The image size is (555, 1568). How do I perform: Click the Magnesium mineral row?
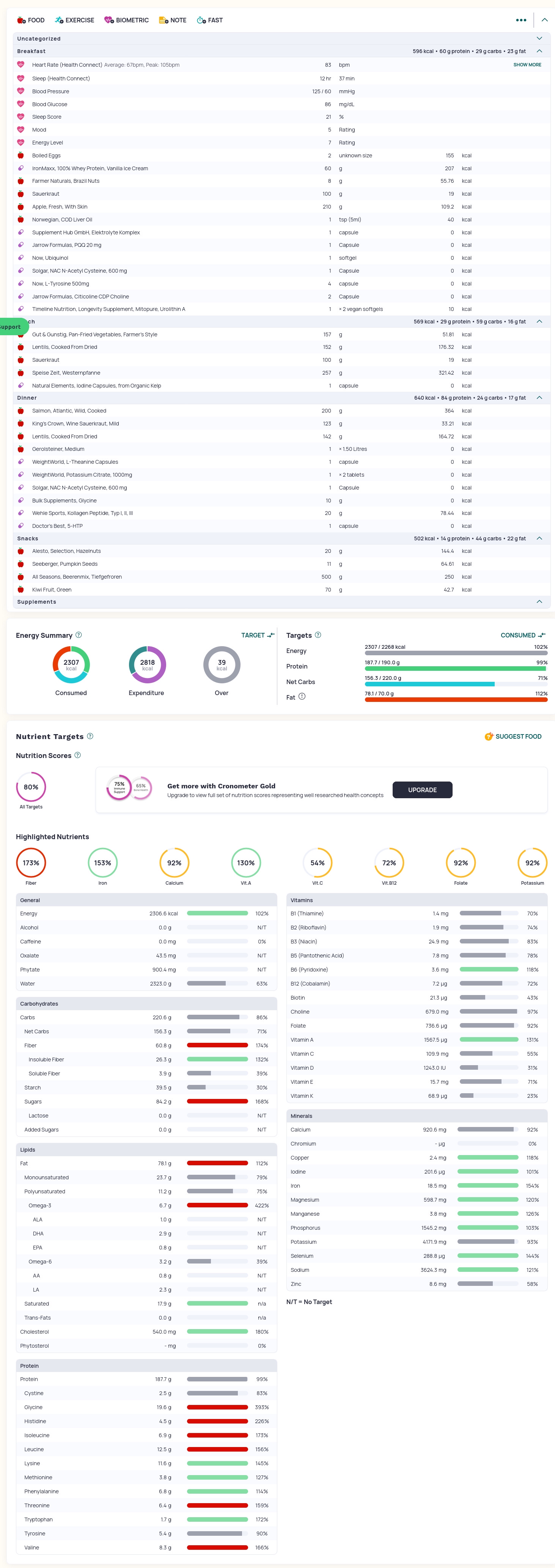tap(417, 1200)
